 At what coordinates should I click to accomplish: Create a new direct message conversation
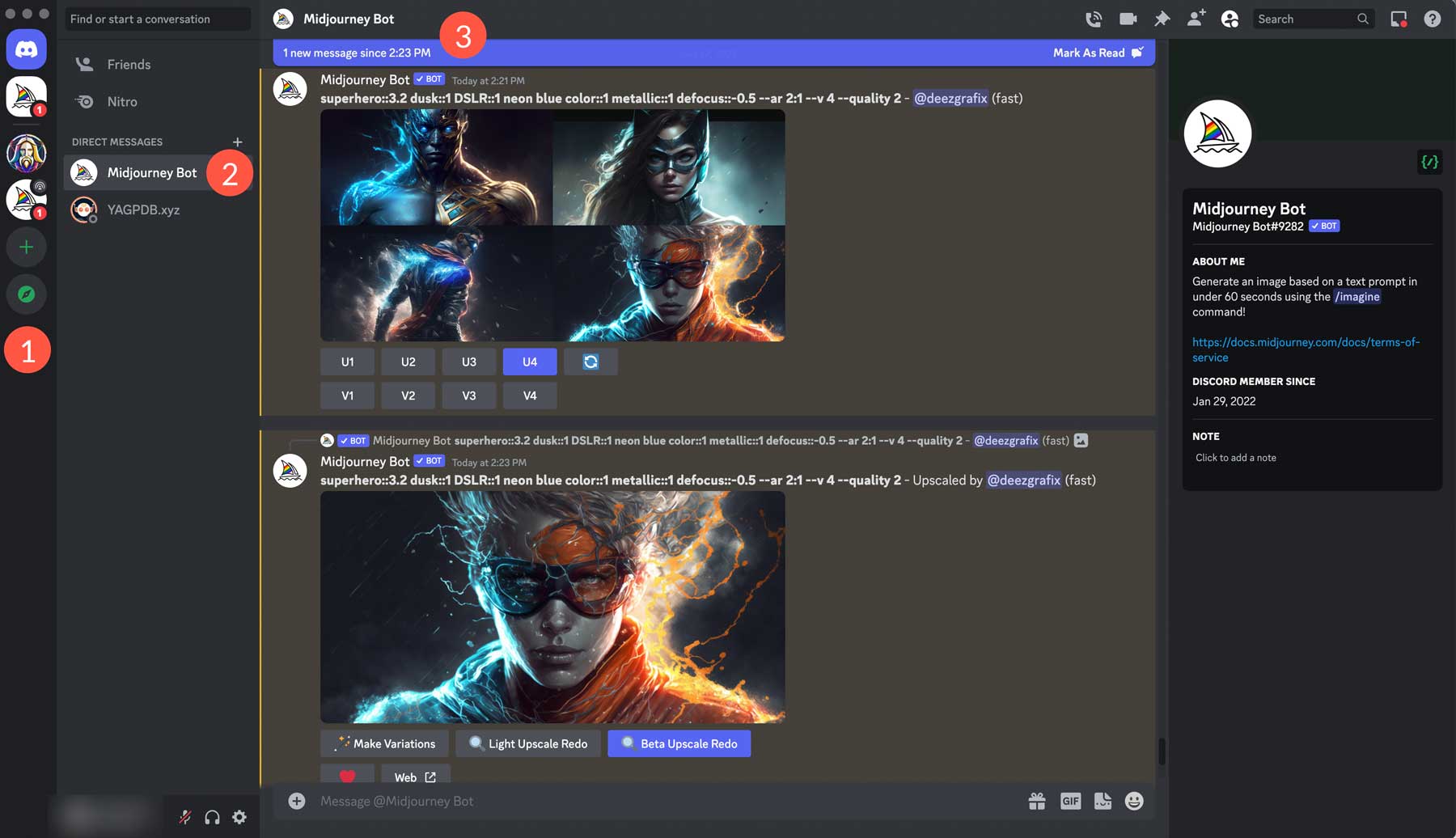[x=237, y=142]
